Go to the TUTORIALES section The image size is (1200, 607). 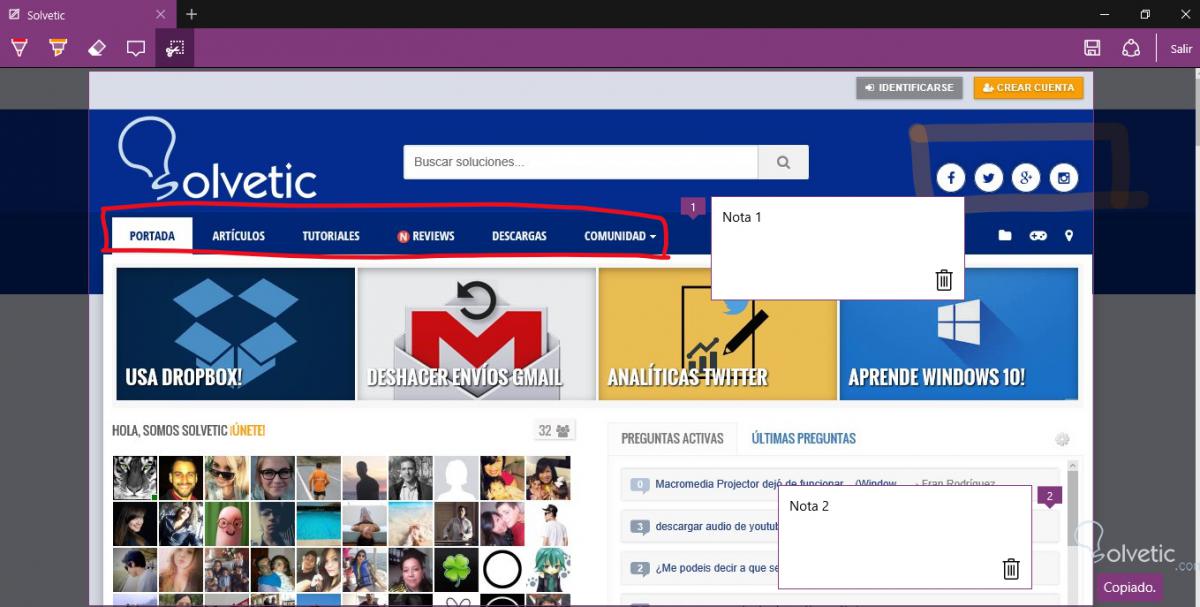331,236
